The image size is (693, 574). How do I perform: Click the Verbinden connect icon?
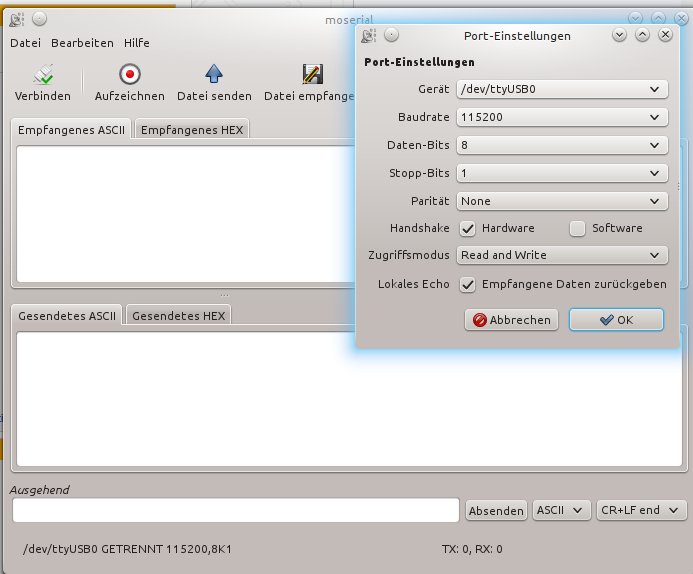click(x=43, y=74)
